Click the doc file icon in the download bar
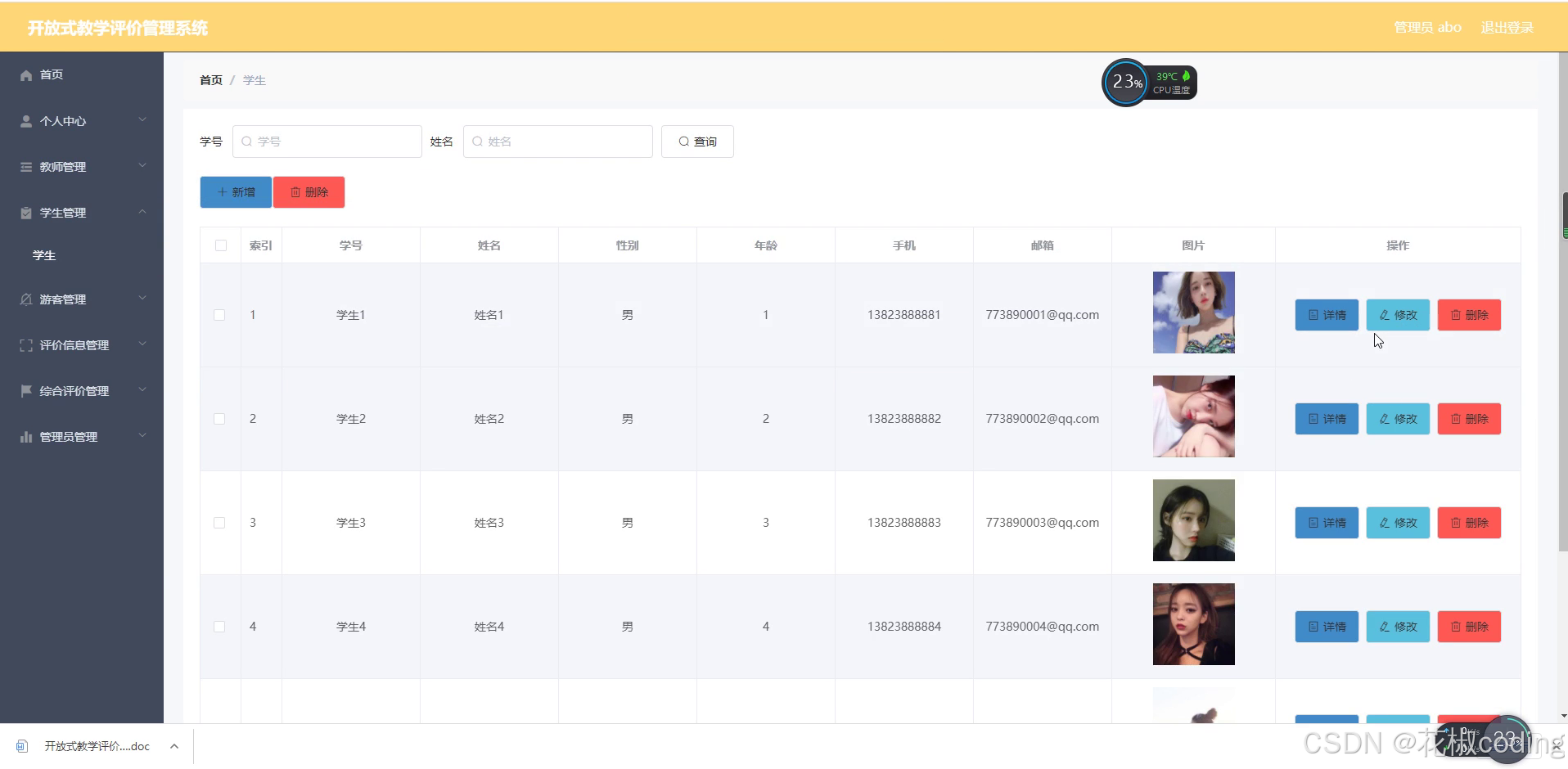Image resolution: width=1568 pixels, height=769 pixels. click(22, 746)
